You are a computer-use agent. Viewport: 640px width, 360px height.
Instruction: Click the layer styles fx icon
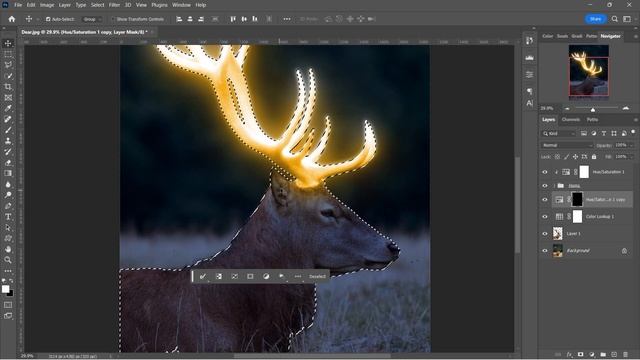[569, 354]
